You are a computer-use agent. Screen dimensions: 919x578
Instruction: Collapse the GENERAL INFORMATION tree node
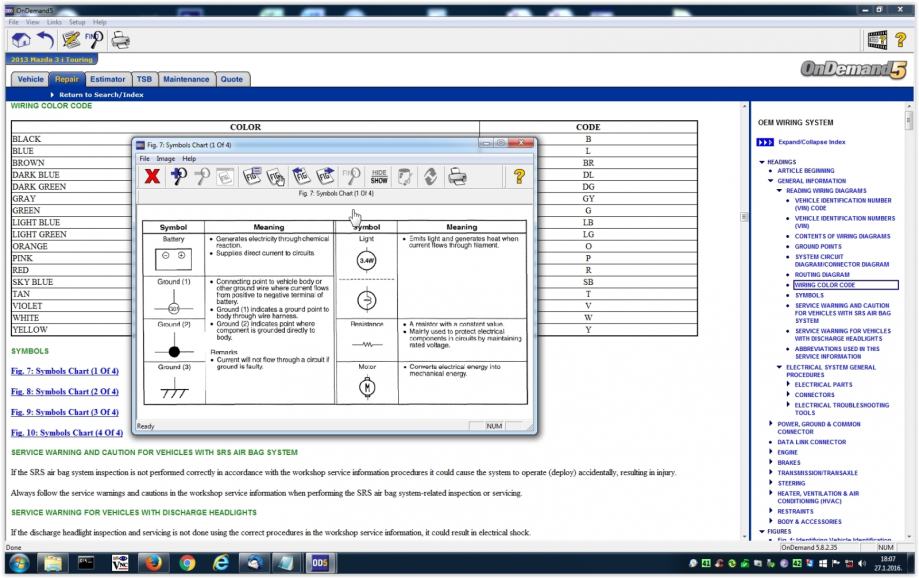click(x=771, y=181)
